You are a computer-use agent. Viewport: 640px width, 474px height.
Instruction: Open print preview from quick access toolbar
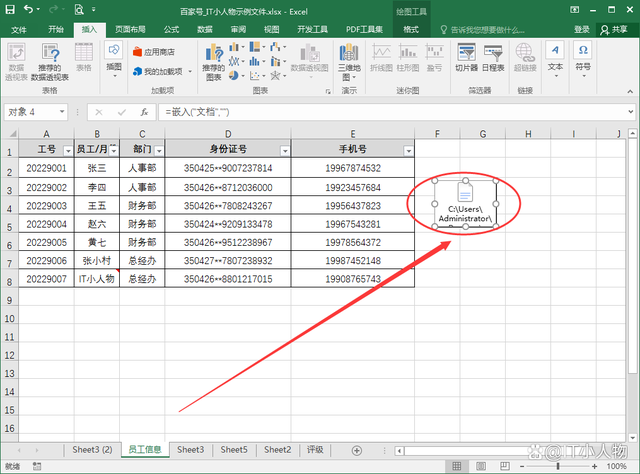(79, 9)
